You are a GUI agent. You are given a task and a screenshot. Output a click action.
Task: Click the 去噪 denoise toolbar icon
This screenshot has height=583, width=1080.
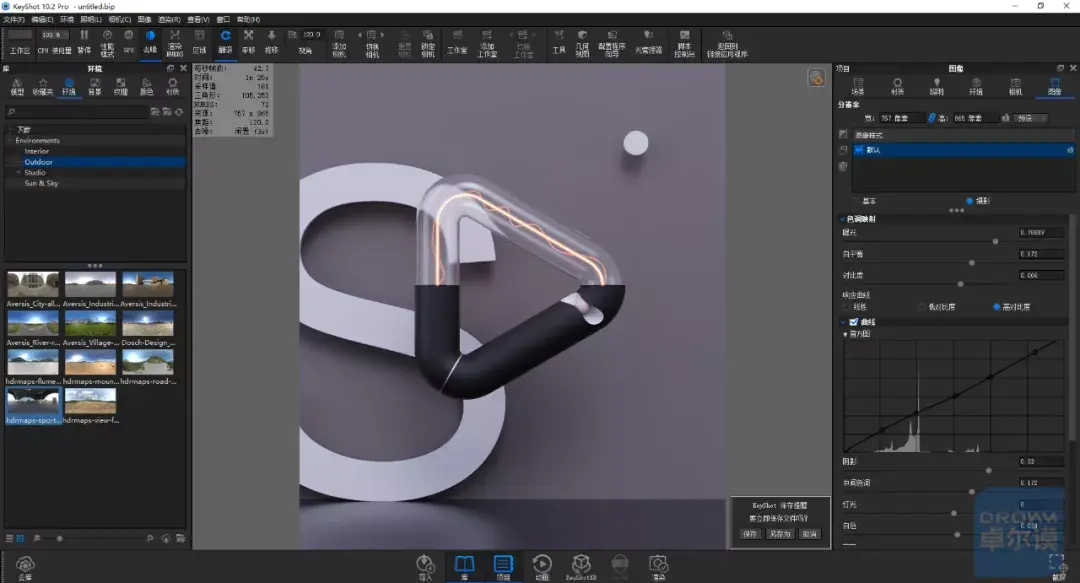pyautogui.click(x=150, y=39)
